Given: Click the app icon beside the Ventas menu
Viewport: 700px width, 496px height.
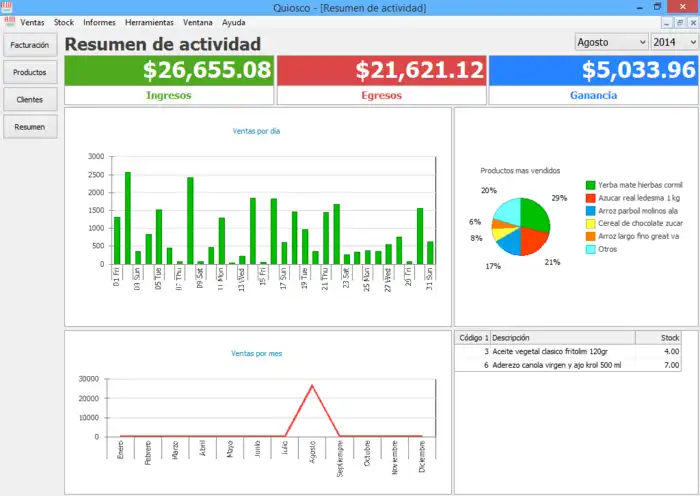Looking at the screenshot, I should 9,22.
